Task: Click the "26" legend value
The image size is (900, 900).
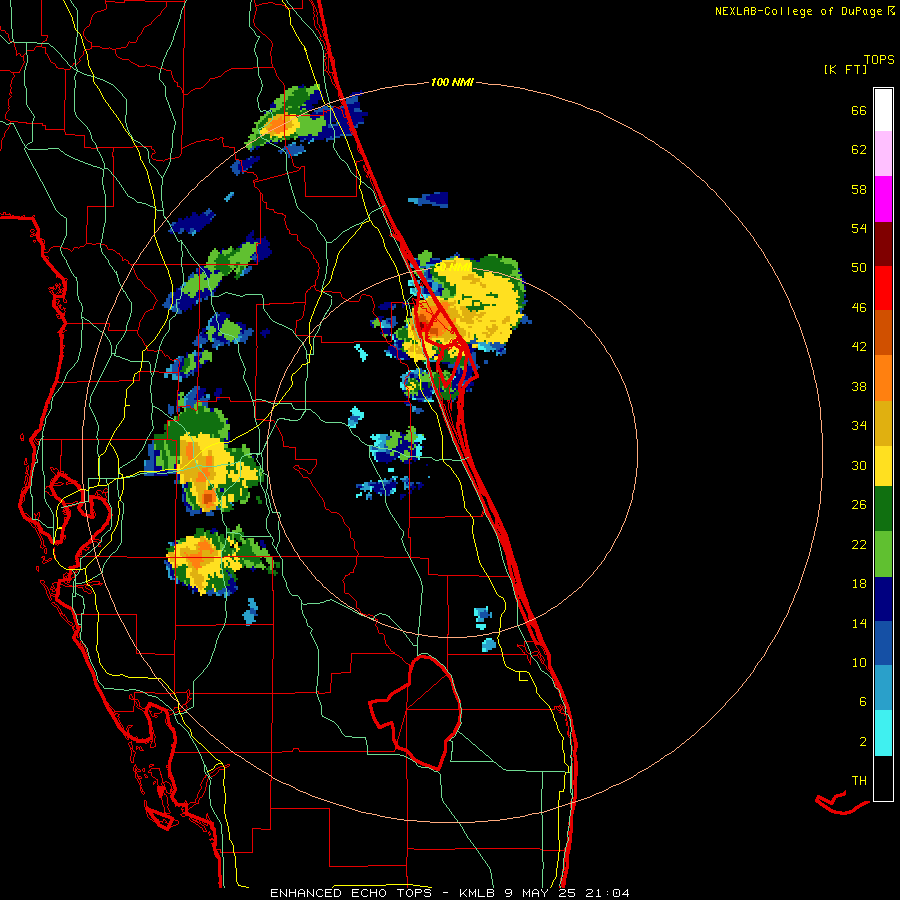Action: click(859, 505)
